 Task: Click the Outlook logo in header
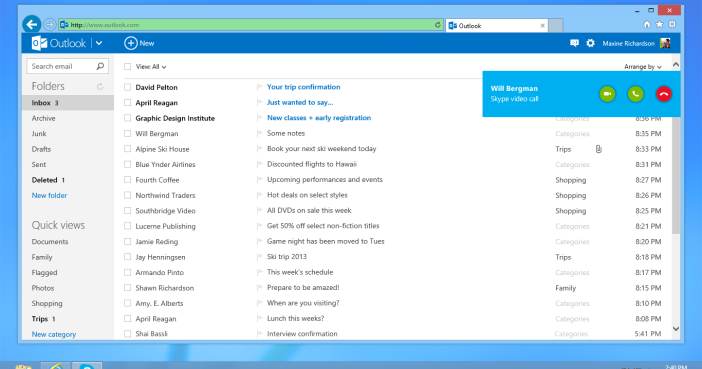click(59, 43)
